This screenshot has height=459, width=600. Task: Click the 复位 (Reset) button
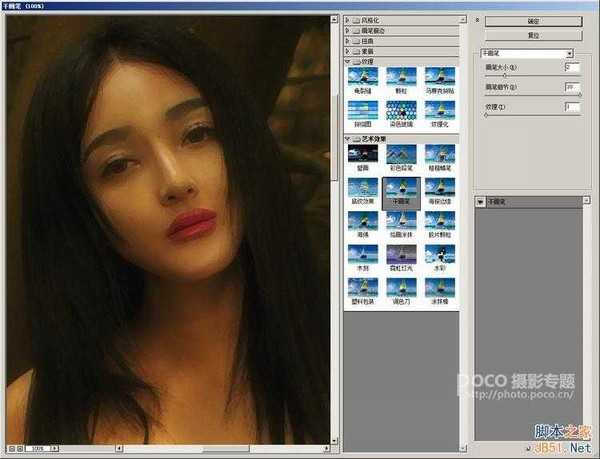[533, 35]
